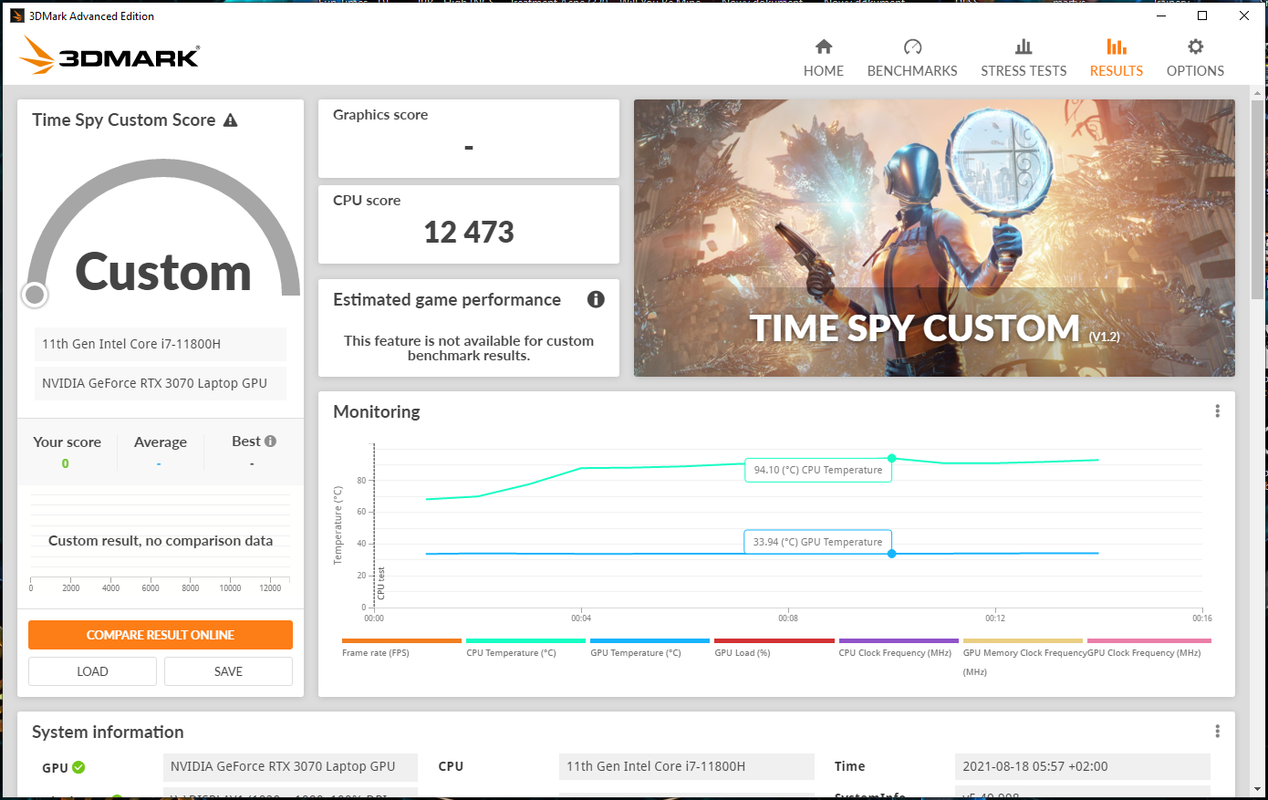The height and width of the screenshot is (800, 1268).
Task: Open the Home tab
Action: [x=823, y=58]
